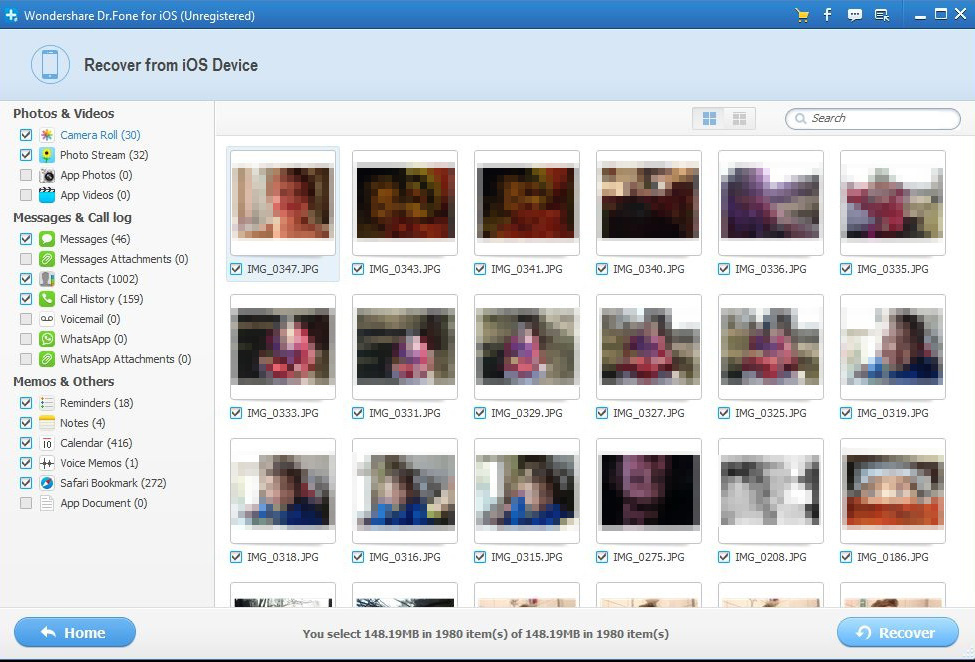
Task: Open the register key icon in title bar
Action: [x=882, y=15]
